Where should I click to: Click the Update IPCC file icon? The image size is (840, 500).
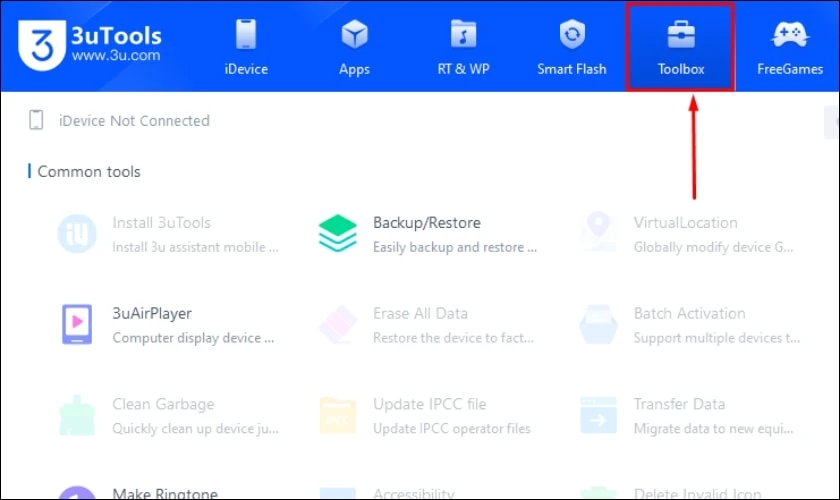tap(338, 415)
